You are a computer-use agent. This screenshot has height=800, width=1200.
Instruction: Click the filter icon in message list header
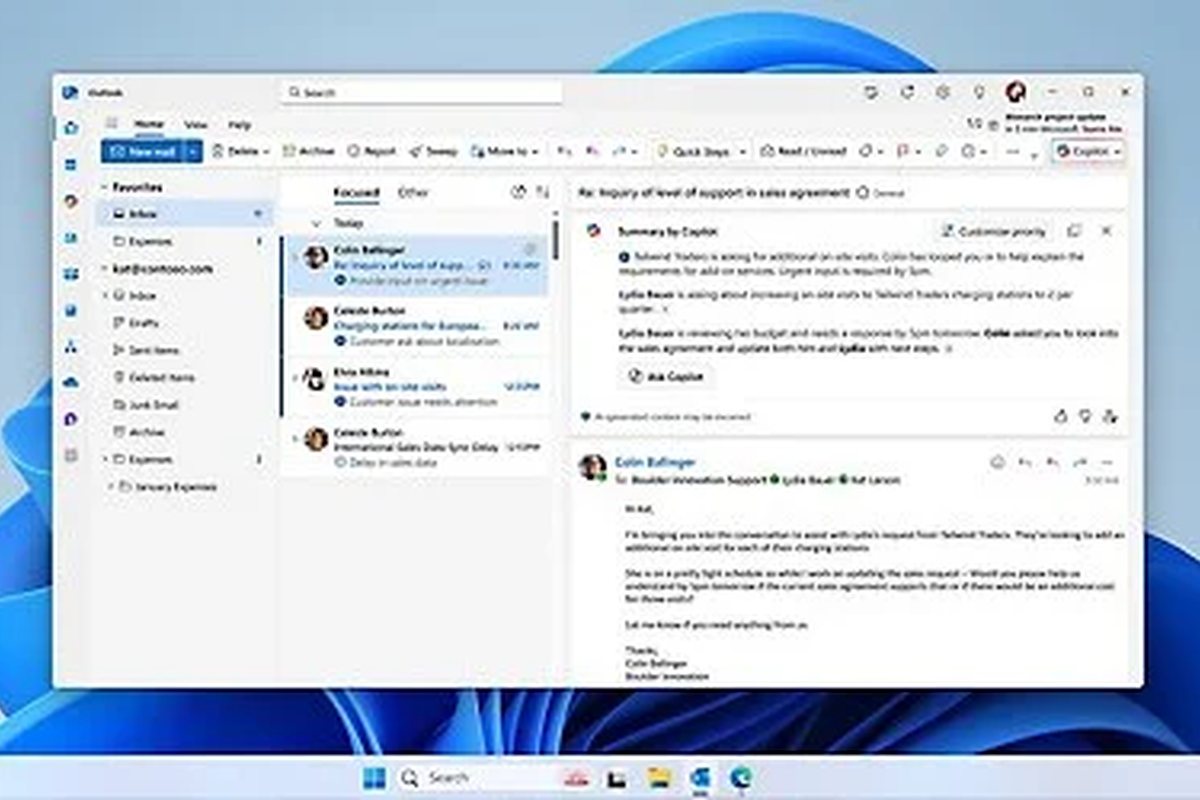click(x=518, y=192)
